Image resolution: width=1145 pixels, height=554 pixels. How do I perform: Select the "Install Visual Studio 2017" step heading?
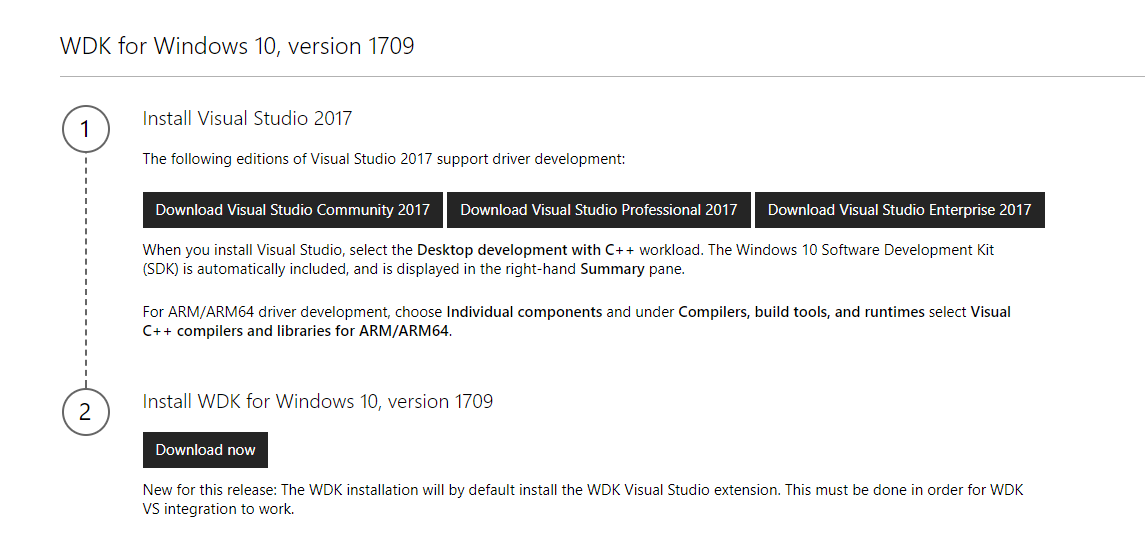pyautogui.click(x=247, y=119)
